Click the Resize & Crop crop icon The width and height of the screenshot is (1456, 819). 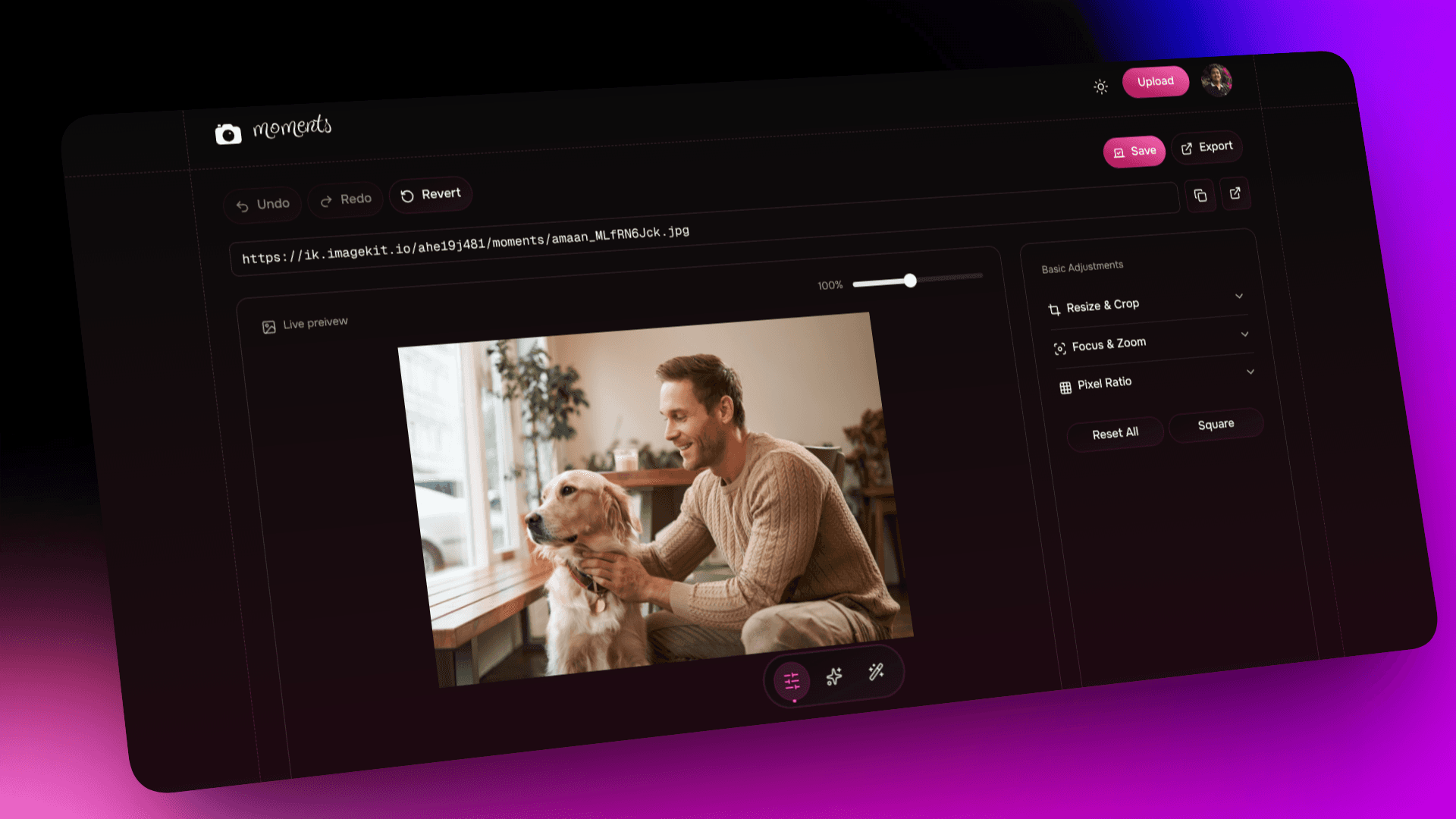[1054, 309]
